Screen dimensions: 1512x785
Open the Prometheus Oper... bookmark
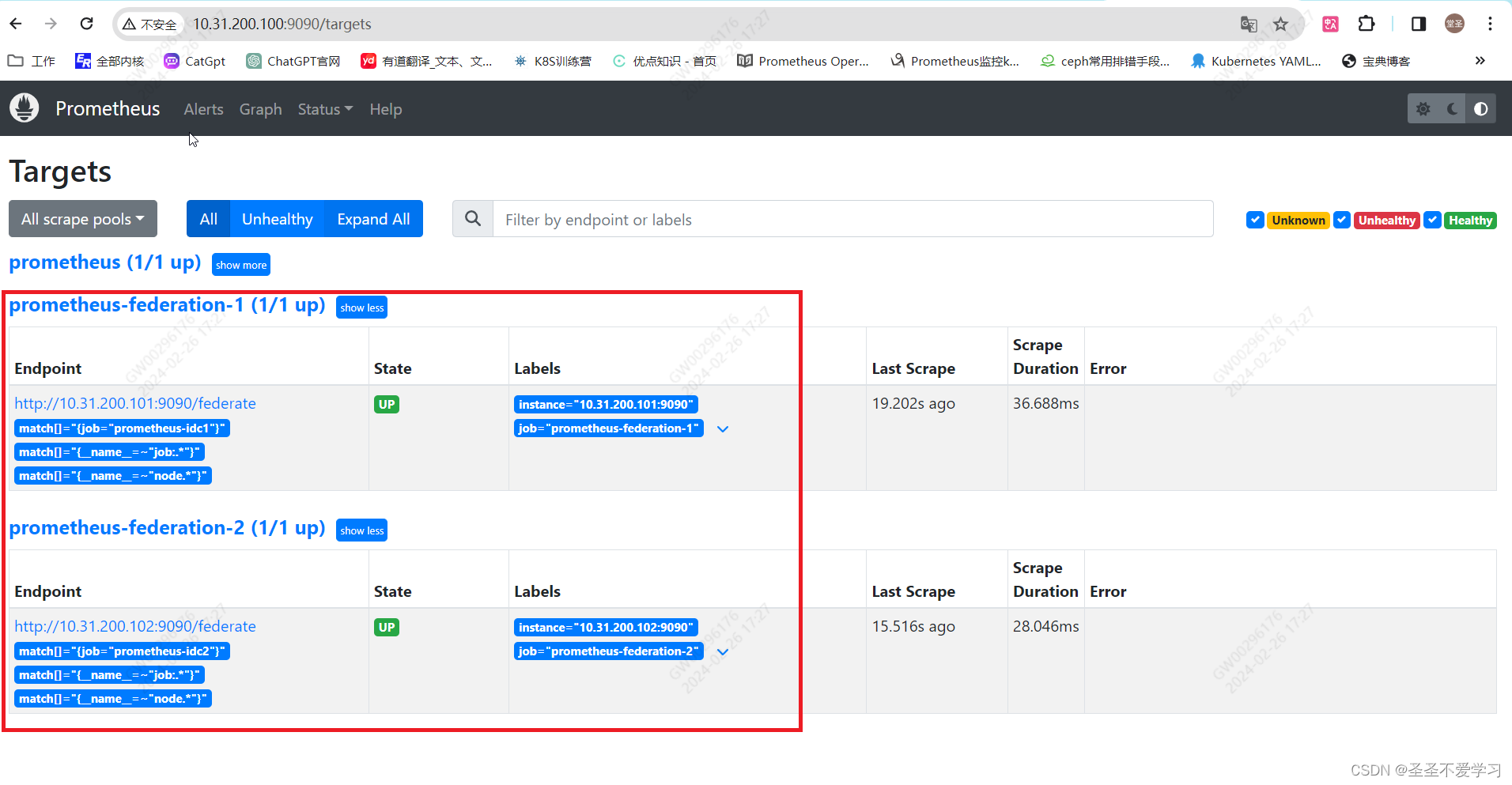[x=803, y=61]
